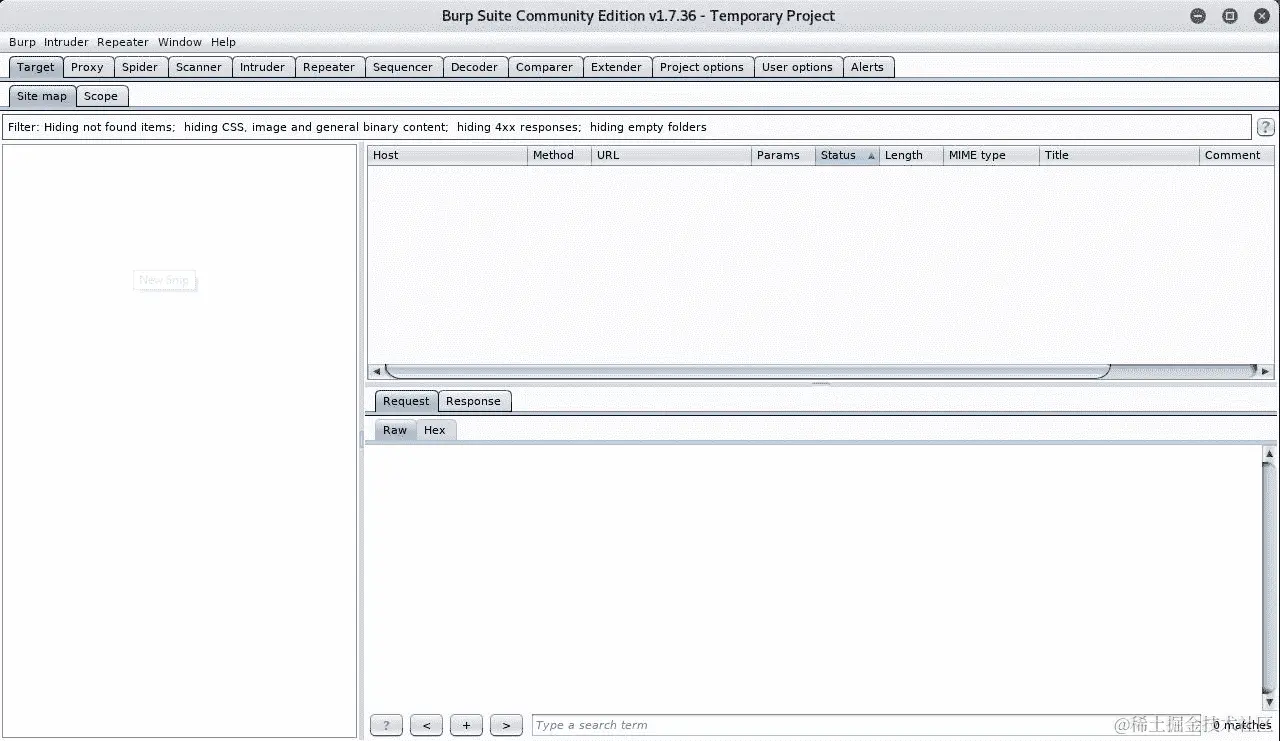Viewport: 1280px width, 741px height.
Task: Switch to the Repeater tab
Action: [x=329, y=67]
